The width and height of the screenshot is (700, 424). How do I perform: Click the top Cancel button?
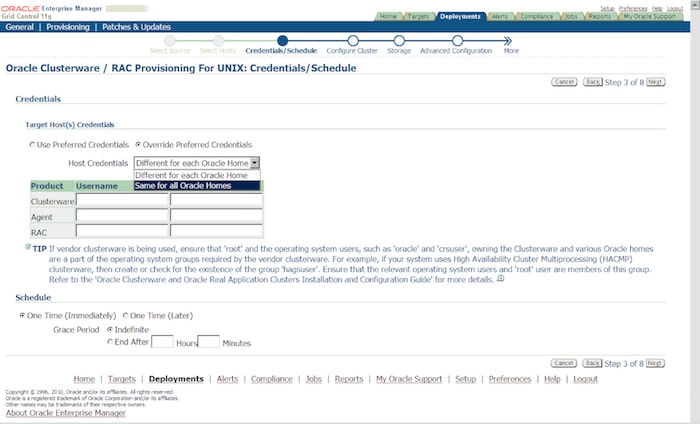(564, 82)
